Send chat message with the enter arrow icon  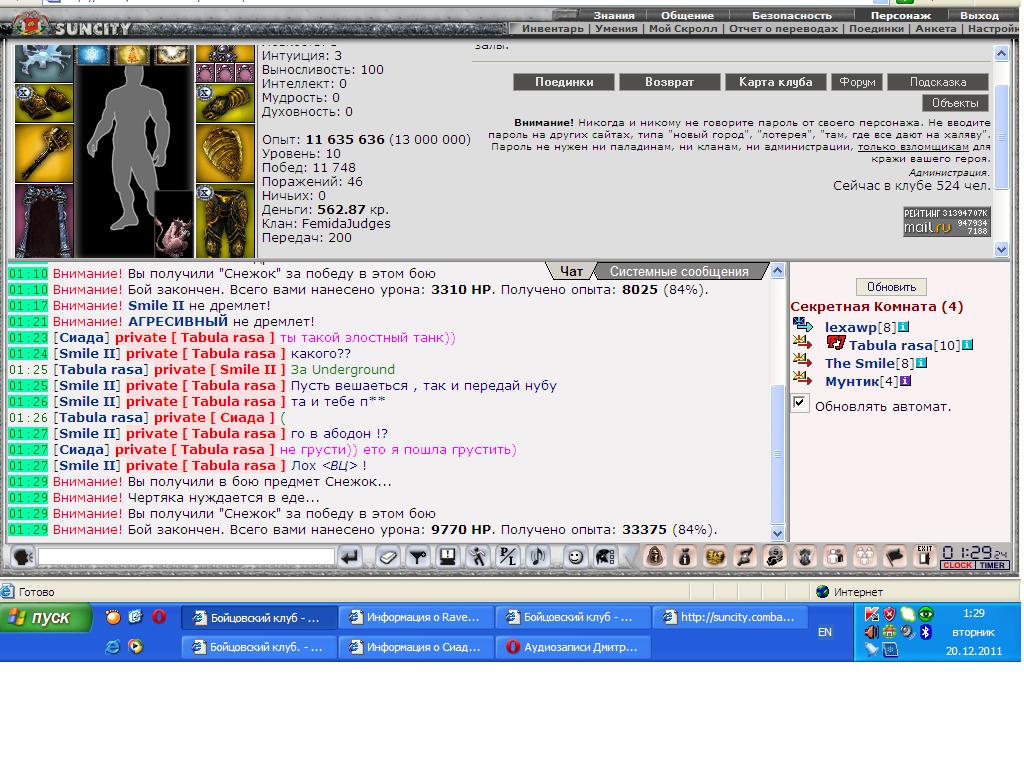click(x=351, y=556)
